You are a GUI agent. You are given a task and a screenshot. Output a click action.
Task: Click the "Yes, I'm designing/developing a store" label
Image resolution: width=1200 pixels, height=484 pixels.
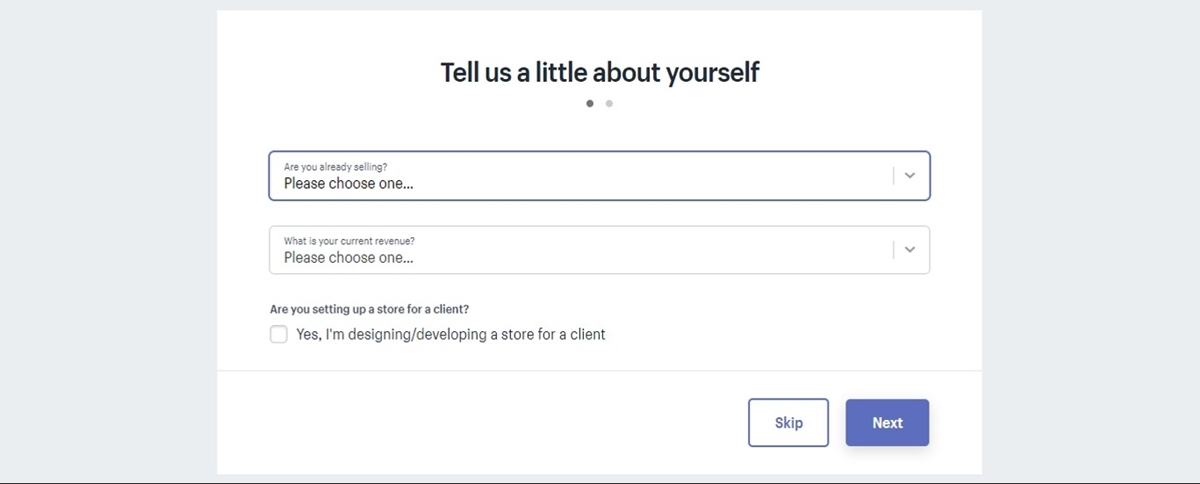pyautogui.click(x=450, y=334)
